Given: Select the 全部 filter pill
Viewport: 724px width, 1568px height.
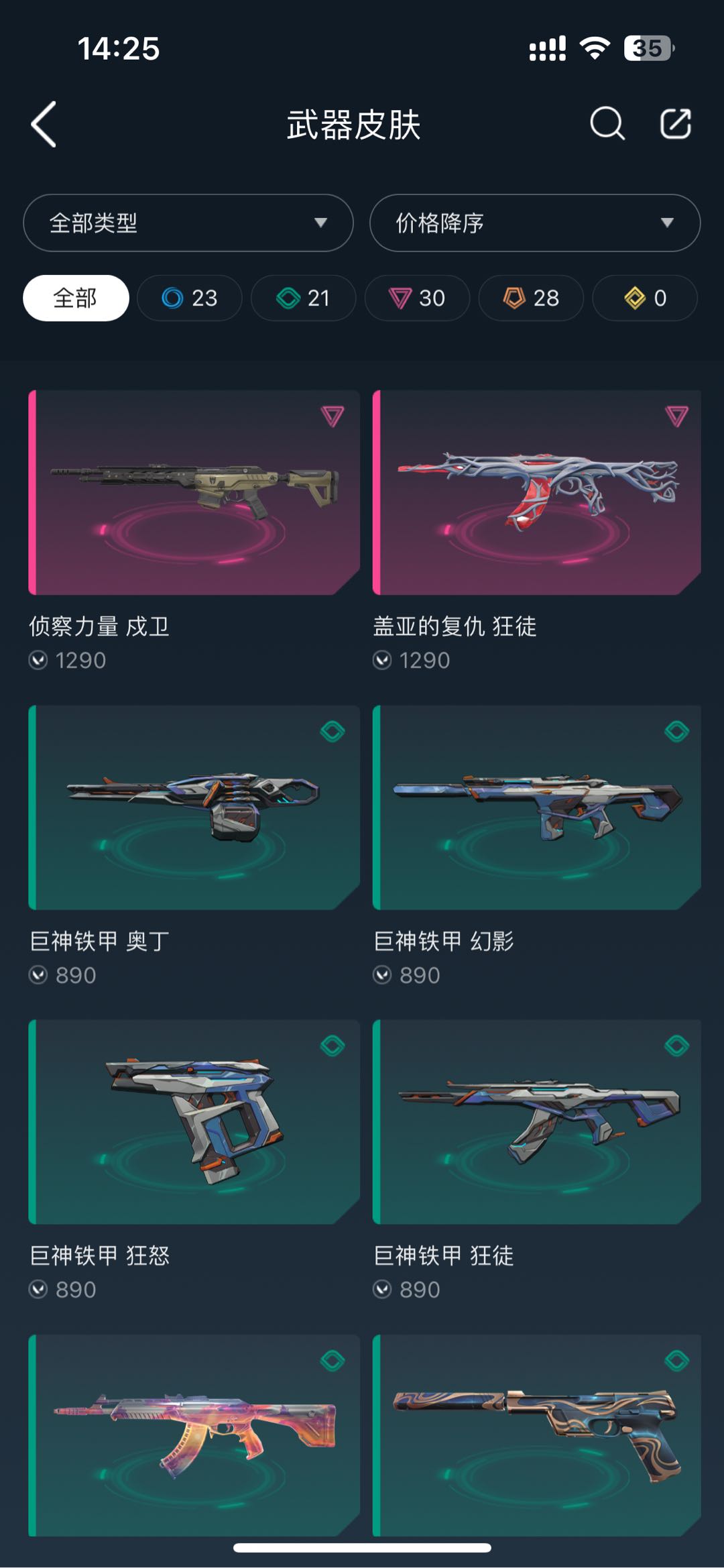Looking at the screenshot, I should [x=76, y=298].
